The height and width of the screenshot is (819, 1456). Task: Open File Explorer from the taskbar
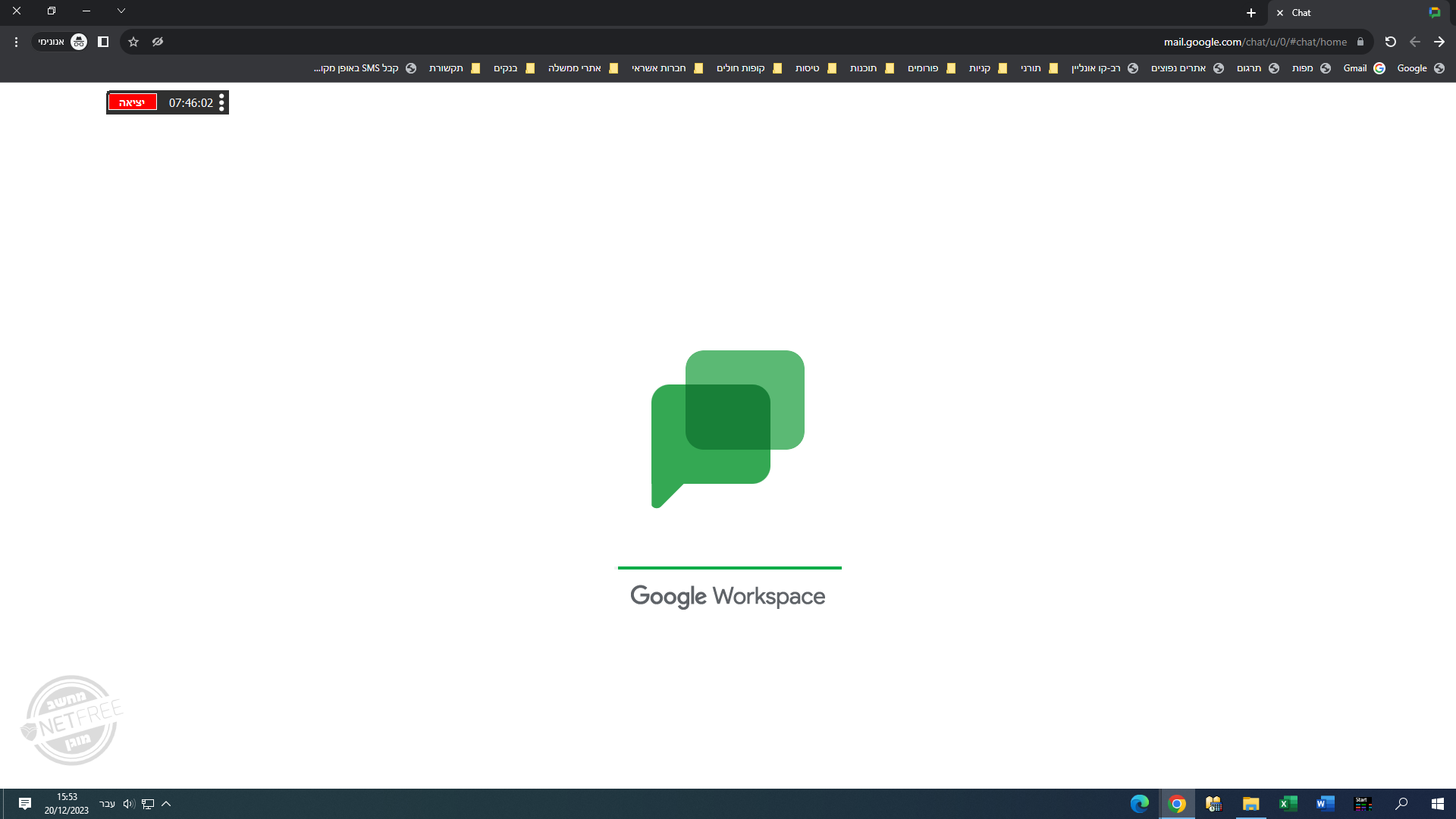(x=1251, y=804)
